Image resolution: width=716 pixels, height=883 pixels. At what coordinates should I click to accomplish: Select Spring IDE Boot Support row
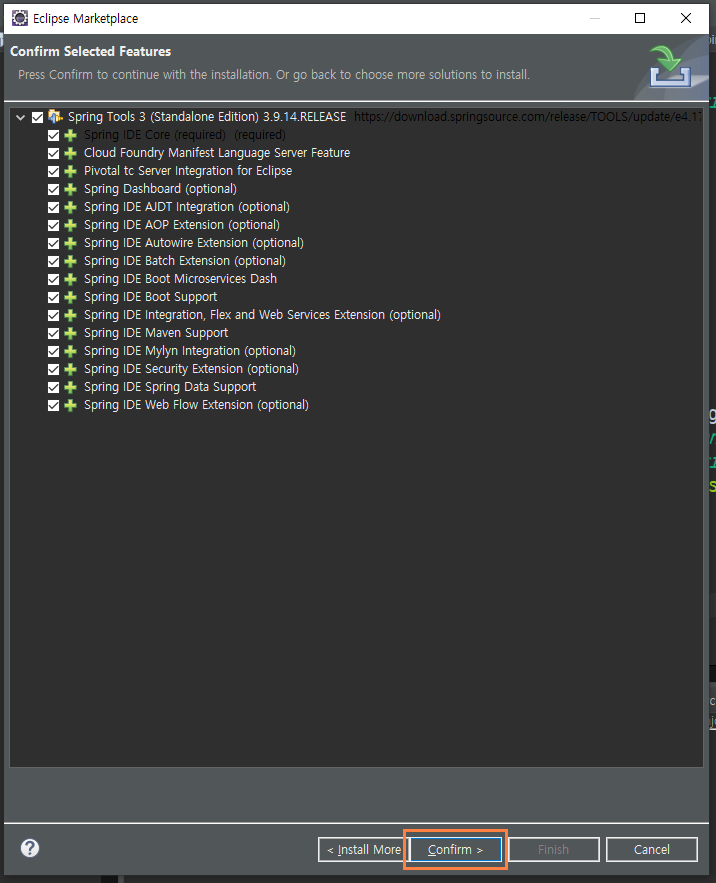click(x=150, y=297)
